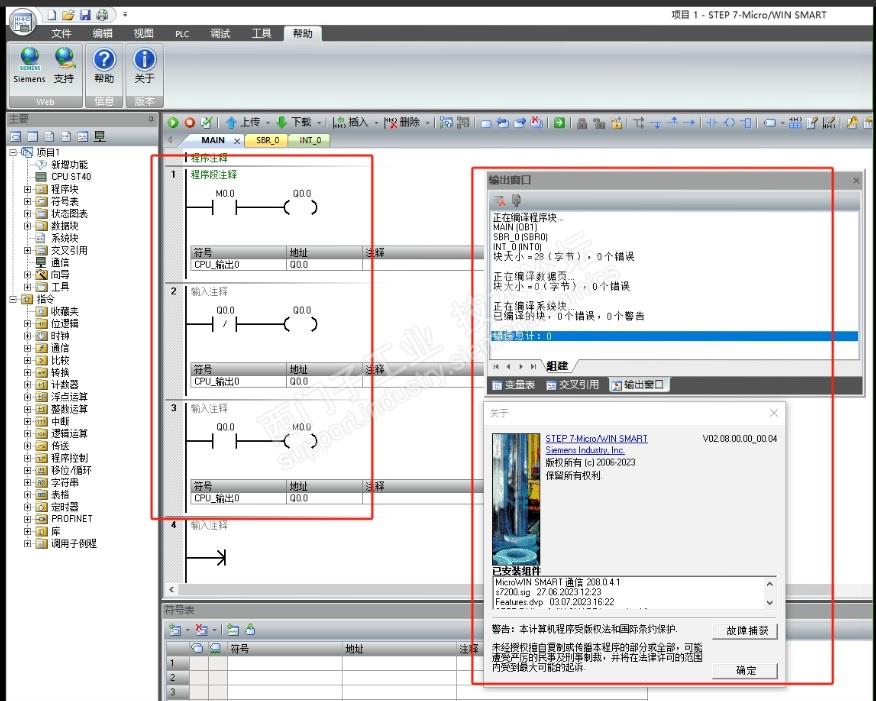Click the red Stop PLC icon
The image size is (876, 701).
click(x=189, y=122)
